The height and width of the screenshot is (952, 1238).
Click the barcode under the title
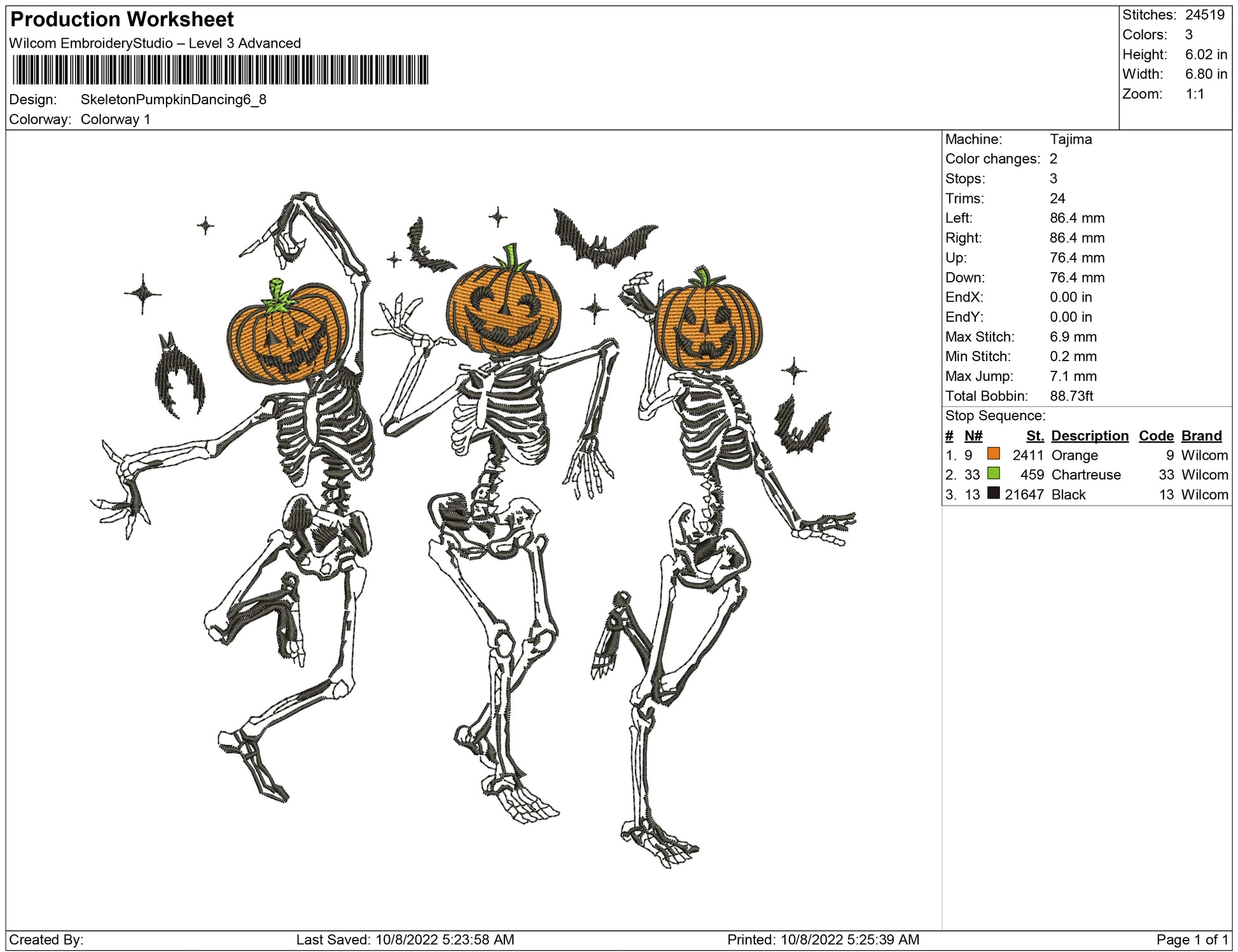[220, 70]
